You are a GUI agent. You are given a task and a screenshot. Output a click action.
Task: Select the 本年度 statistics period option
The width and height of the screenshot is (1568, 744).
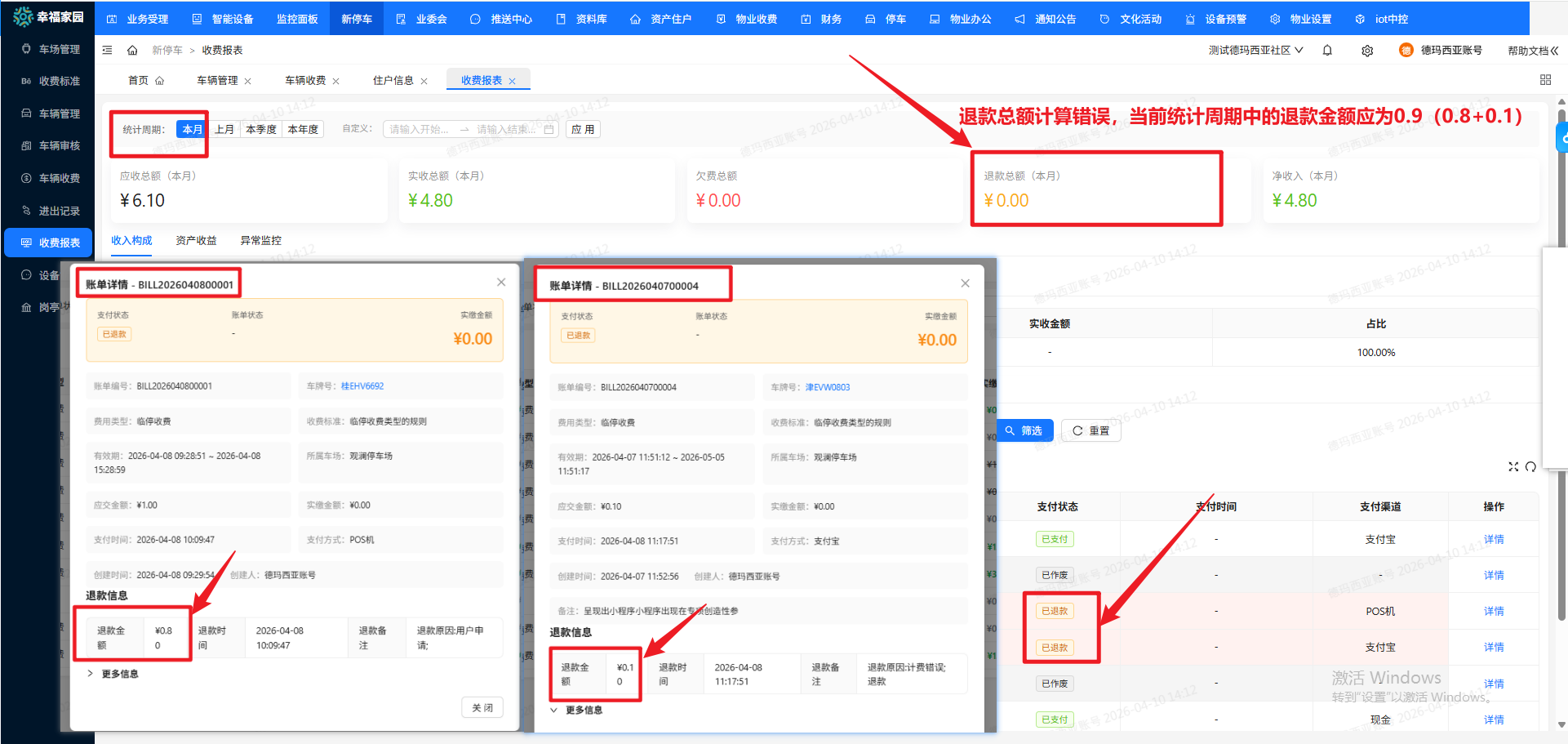(x=303, y=129)
